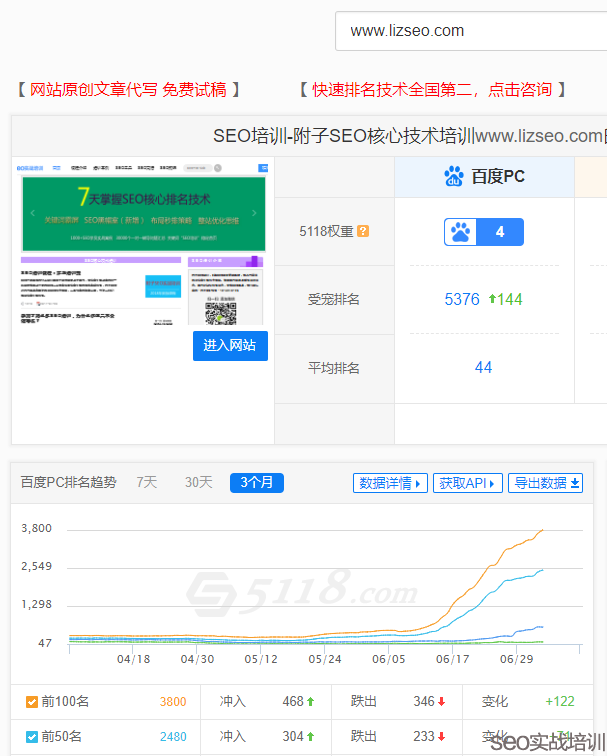The height and width of the screenshot is (756, 607).
Task: Click the 前50名 count 2480
Action: (x=173, y=737)
